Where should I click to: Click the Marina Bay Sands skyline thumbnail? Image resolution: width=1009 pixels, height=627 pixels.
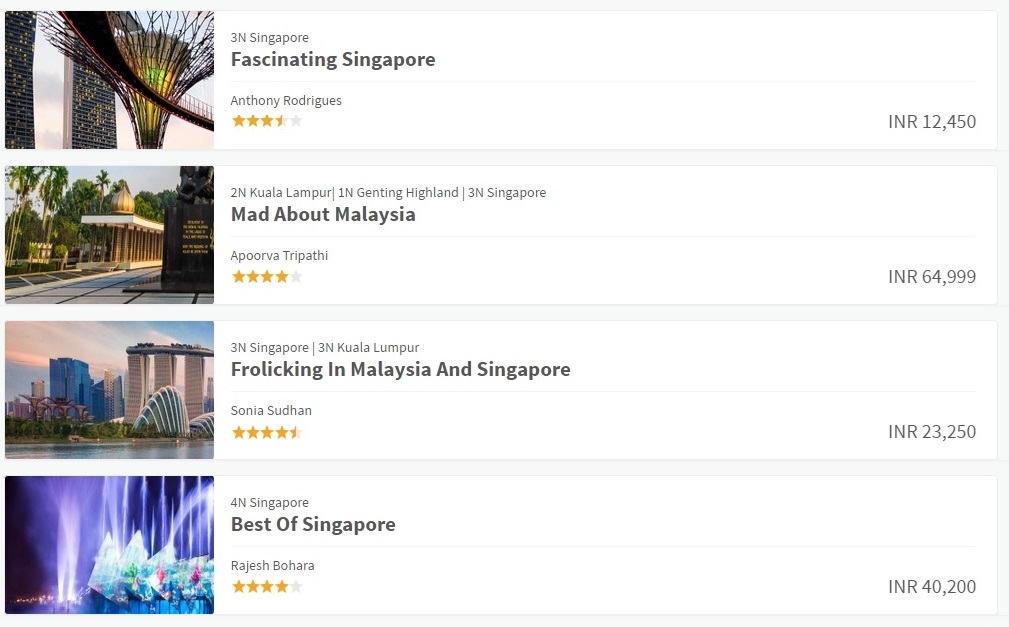[x=109, y=390]
